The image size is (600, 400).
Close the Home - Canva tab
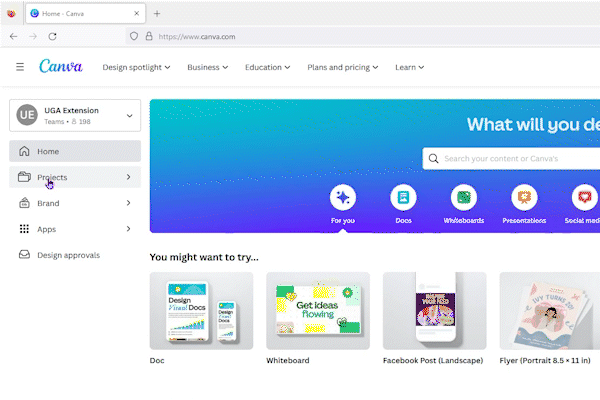coord(137,13)
